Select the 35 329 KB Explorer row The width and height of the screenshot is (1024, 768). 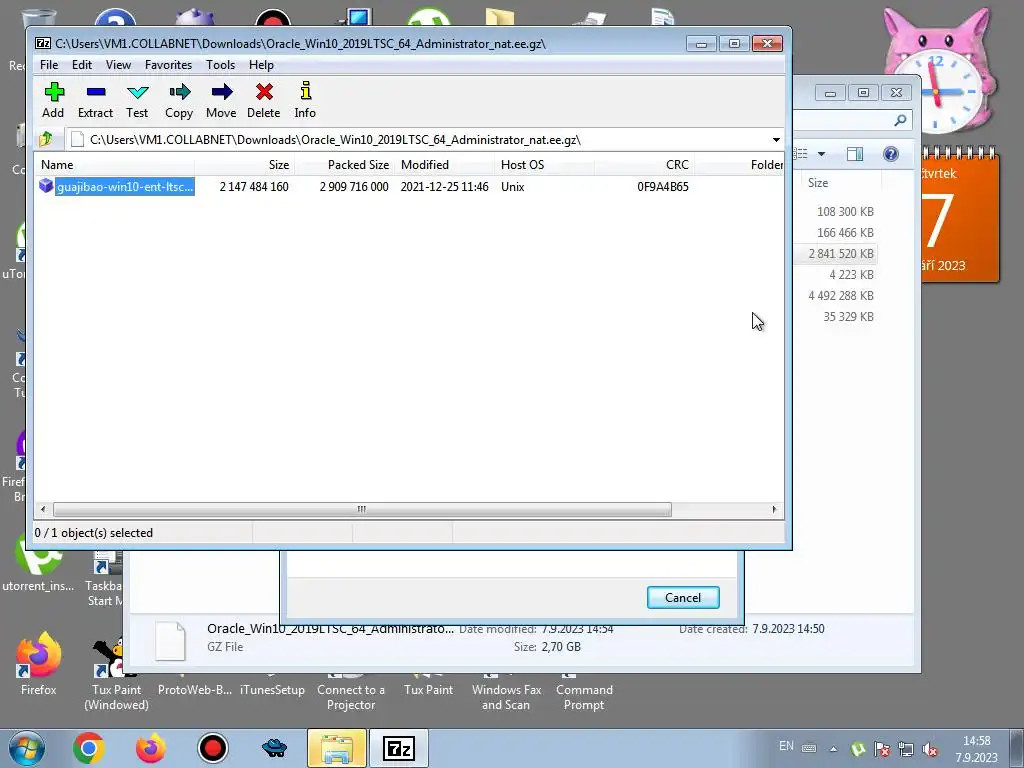tap(848, 317)
